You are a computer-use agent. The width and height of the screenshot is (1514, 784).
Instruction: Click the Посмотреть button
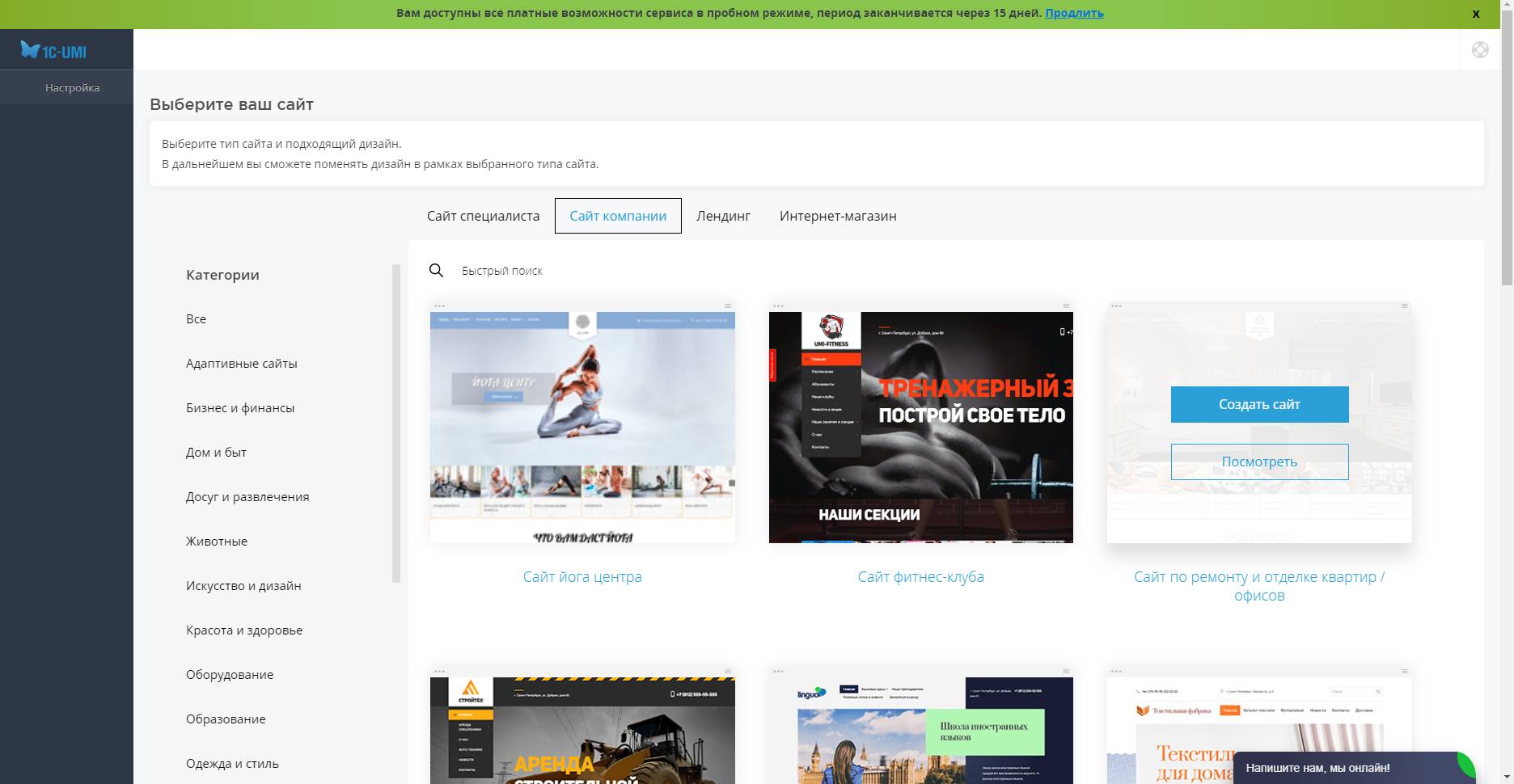coord(1259,462)
